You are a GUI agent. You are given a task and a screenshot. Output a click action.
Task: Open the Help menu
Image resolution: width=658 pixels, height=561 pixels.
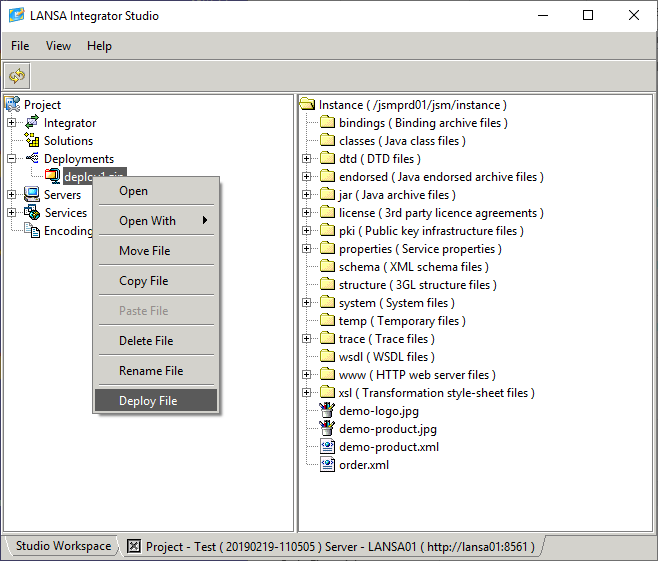pyautogui.click(x=99, y=45)
